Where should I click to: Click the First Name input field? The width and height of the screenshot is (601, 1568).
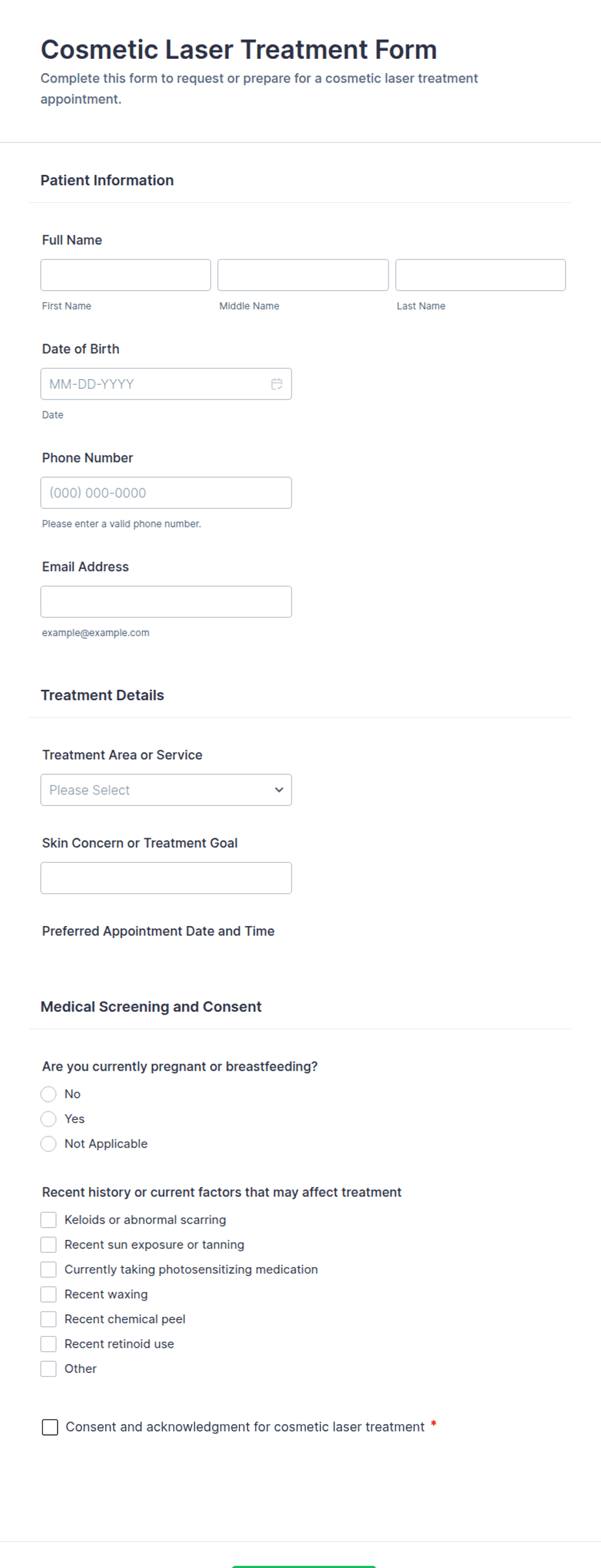click(125, 274)
